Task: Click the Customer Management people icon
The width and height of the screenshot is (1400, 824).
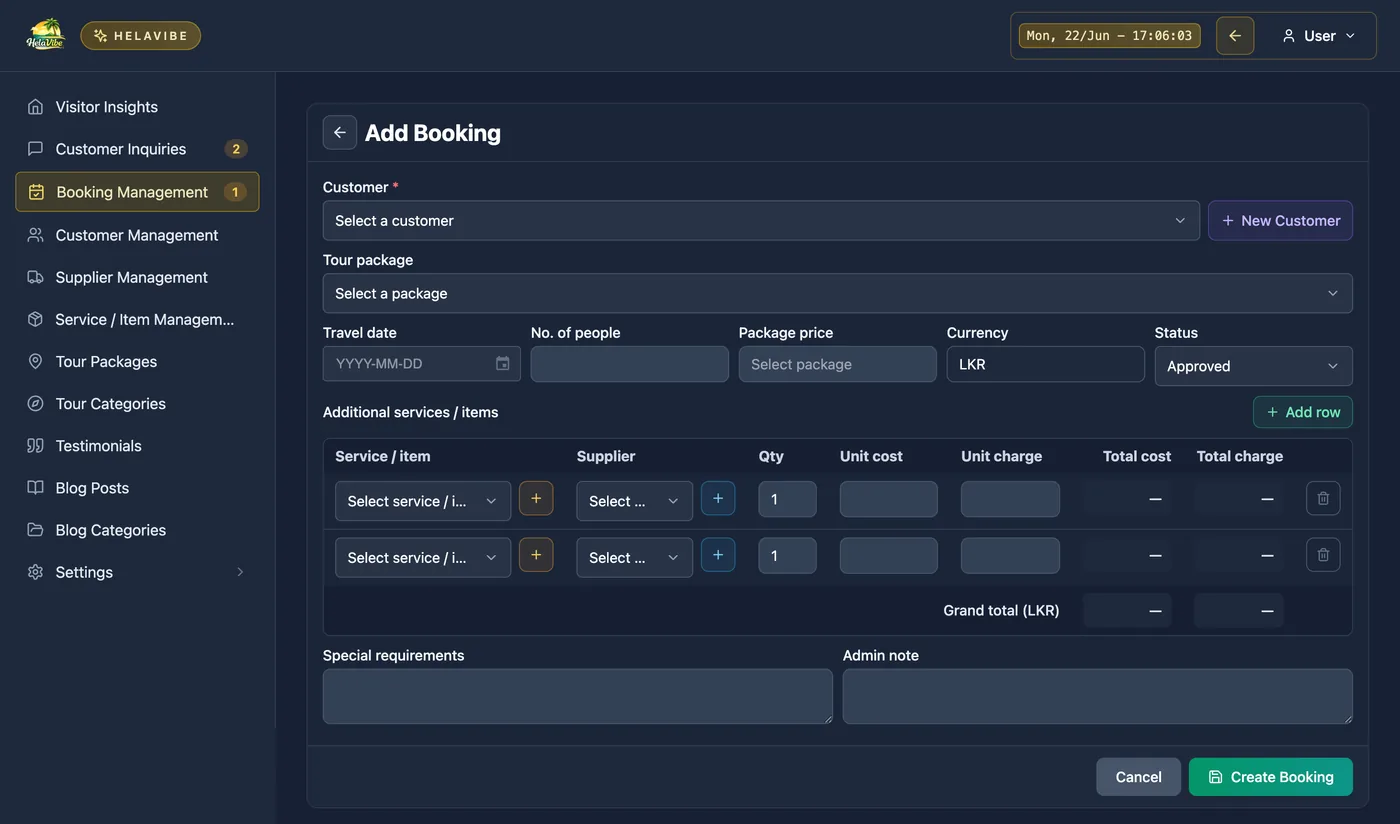Action: pyautogui.click(x=35, y=235)
